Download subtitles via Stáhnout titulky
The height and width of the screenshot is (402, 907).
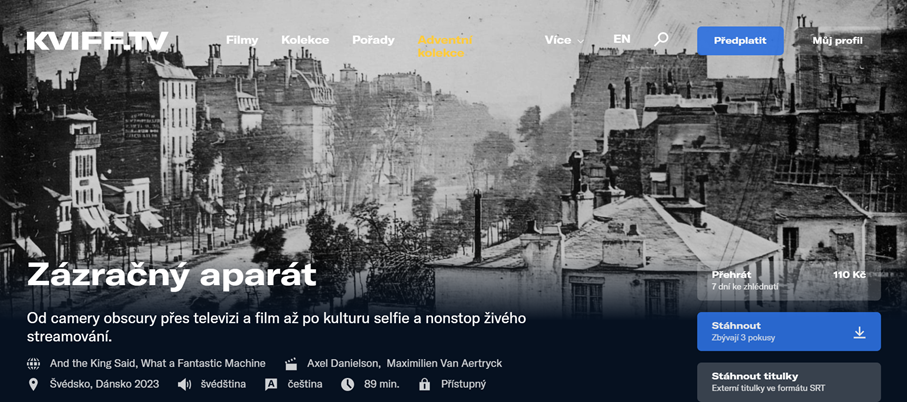(x=788, y=382)
